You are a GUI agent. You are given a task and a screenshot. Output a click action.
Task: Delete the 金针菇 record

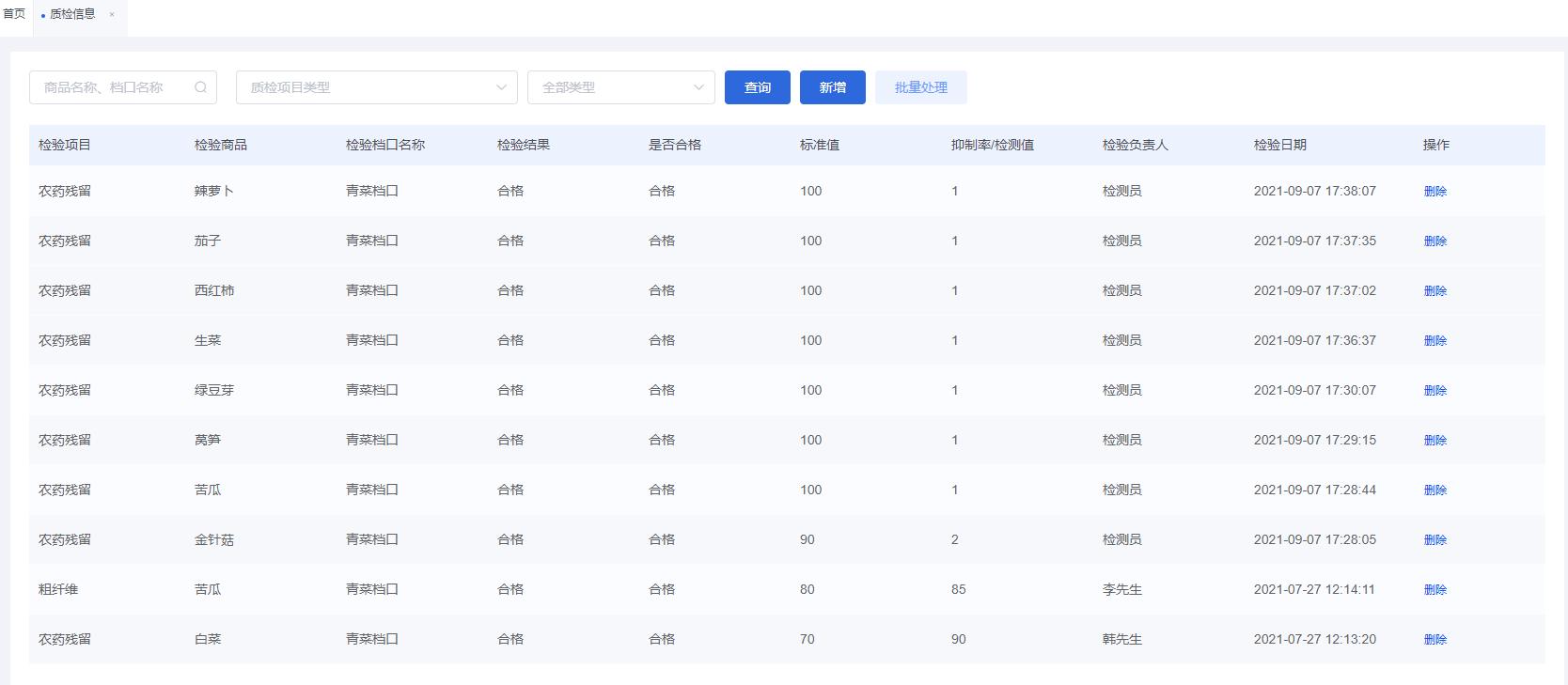coord(1435,539)
